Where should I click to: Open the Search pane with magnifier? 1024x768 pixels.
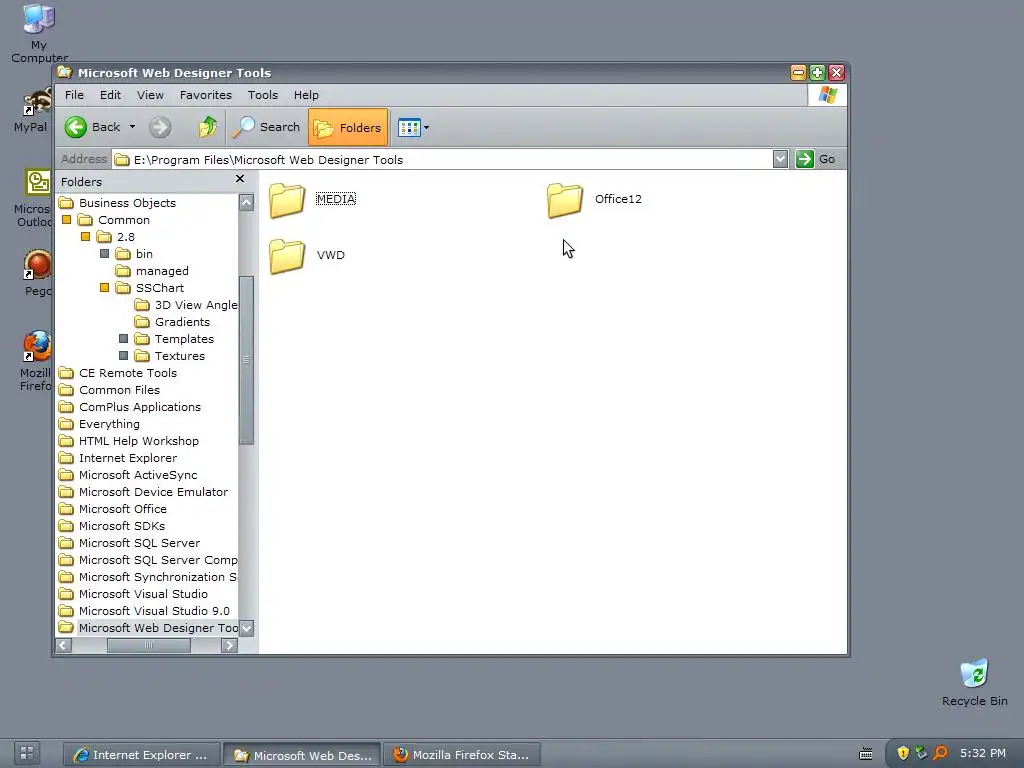[266, 127]
